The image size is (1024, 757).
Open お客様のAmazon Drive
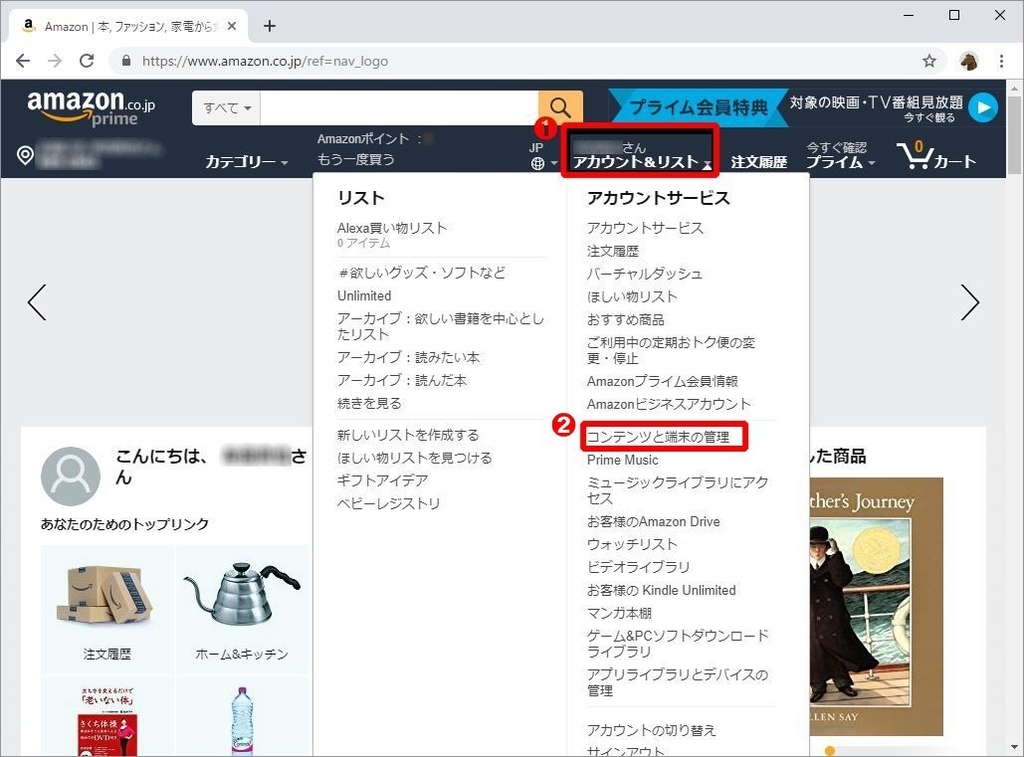coord(653,522)
